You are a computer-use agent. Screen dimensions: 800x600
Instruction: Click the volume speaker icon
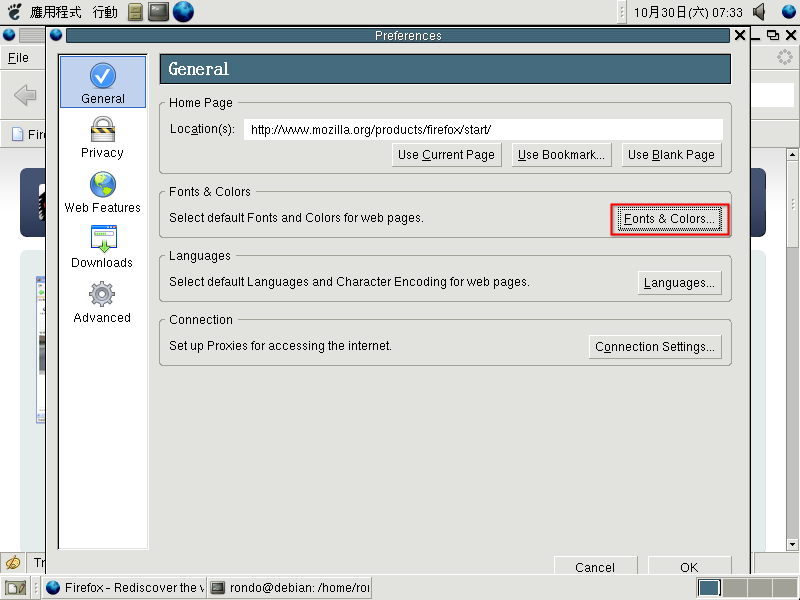759,12
